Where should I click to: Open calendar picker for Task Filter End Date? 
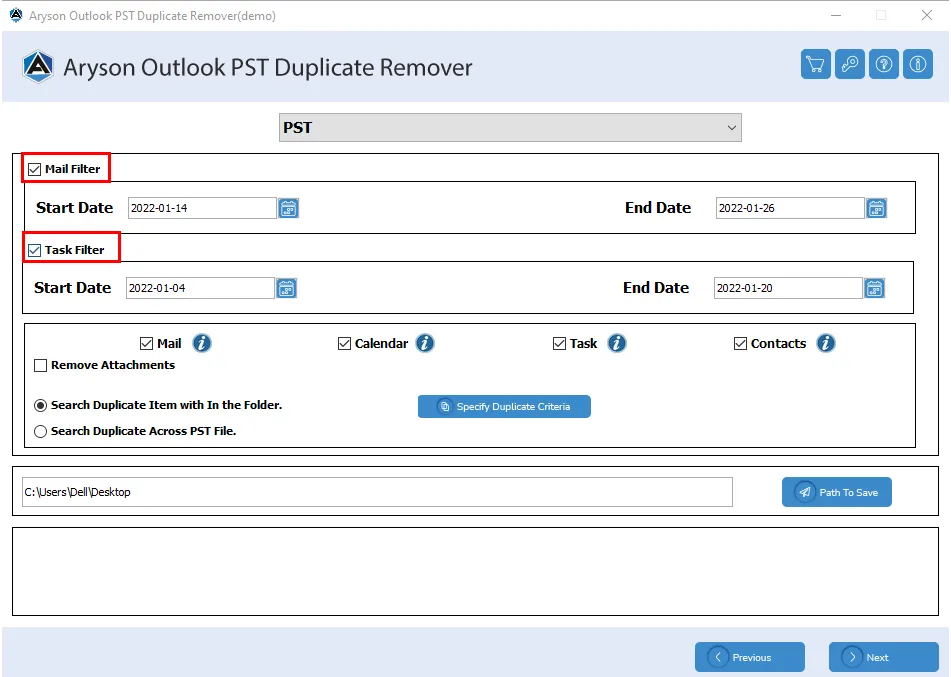tap(874, 288)
